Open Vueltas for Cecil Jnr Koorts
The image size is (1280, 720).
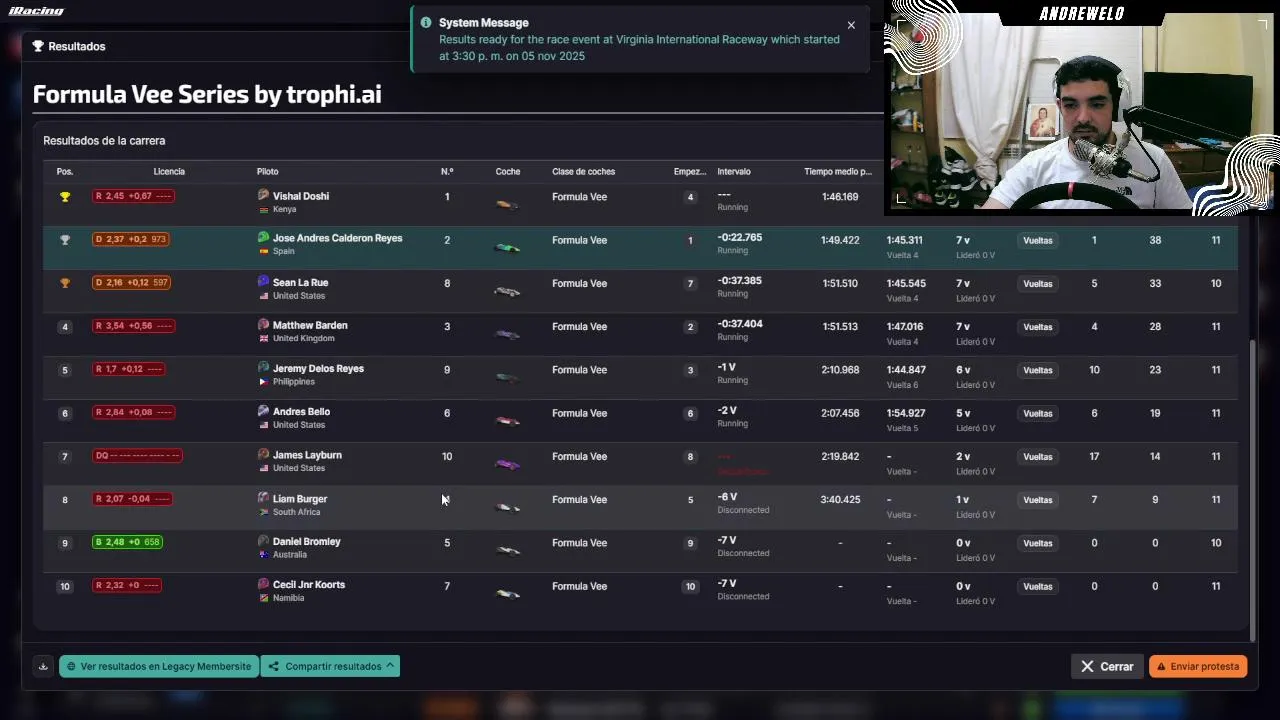[1038, 586]
